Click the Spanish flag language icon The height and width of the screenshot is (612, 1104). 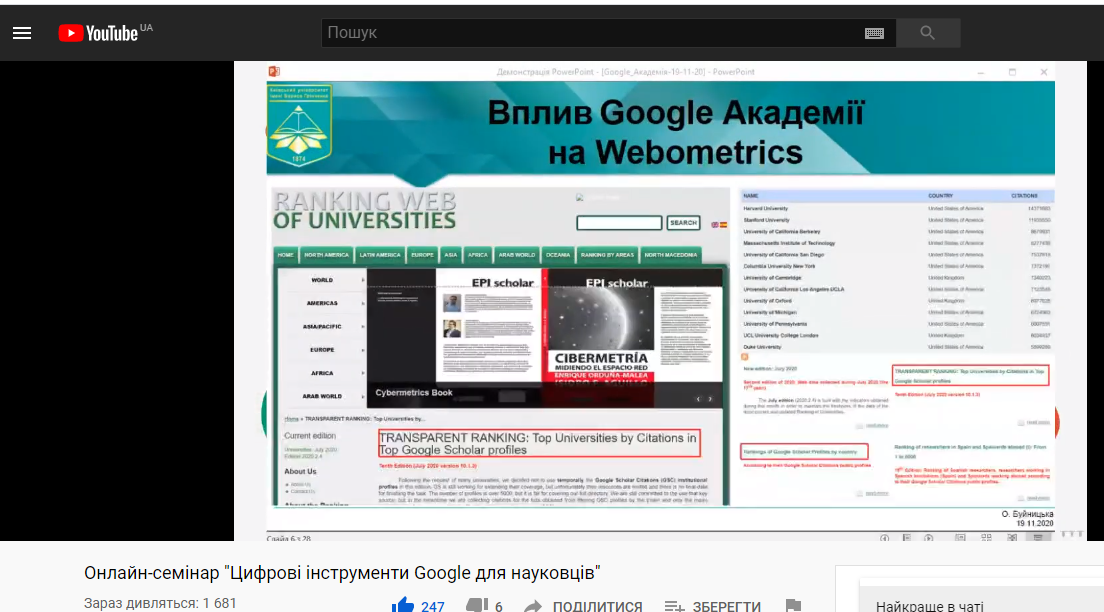(723, 225)
